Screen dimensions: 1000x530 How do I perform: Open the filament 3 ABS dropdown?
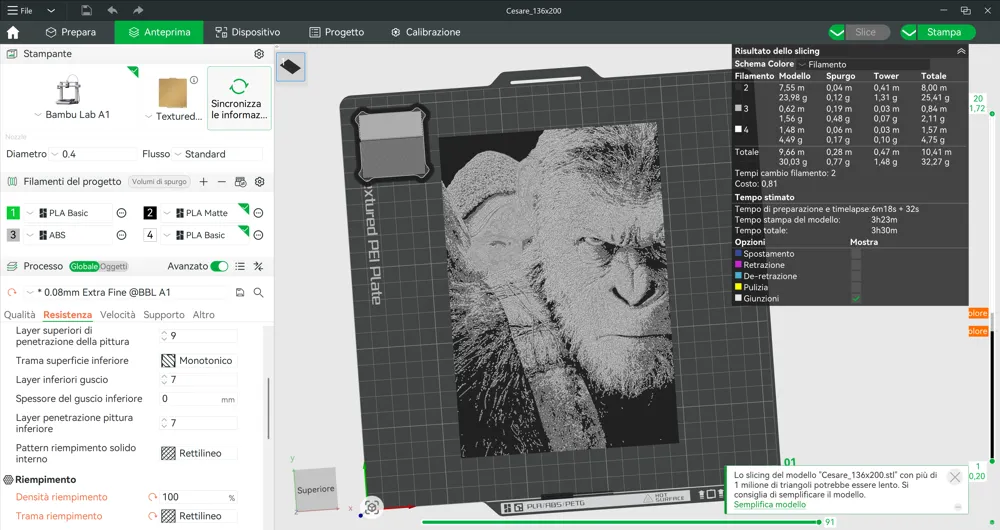pyautogui.click(x=68, y=235)
